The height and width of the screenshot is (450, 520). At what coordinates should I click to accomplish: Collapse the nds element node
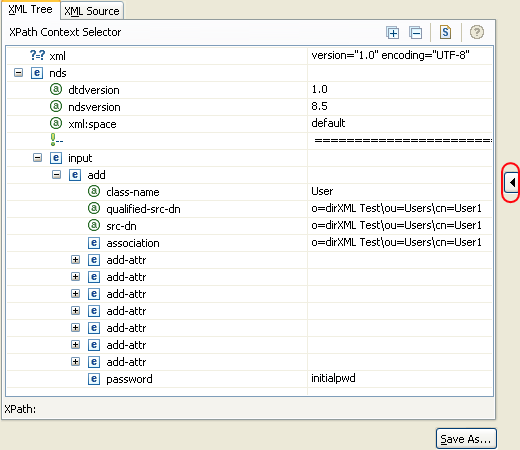pyautogui.click(x=19, y=73)
